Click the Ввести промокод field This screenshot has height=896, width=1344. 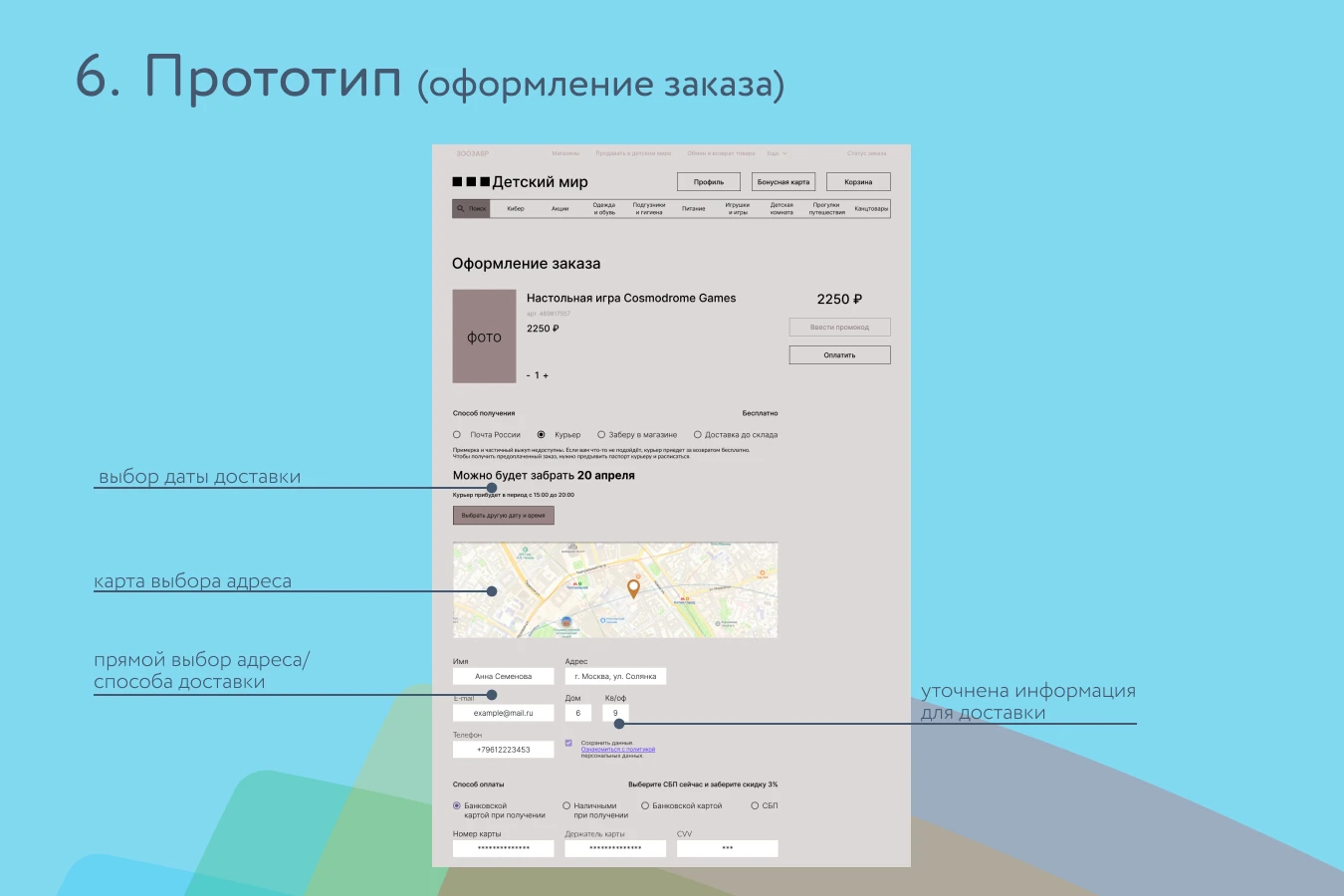pos(839,328)
